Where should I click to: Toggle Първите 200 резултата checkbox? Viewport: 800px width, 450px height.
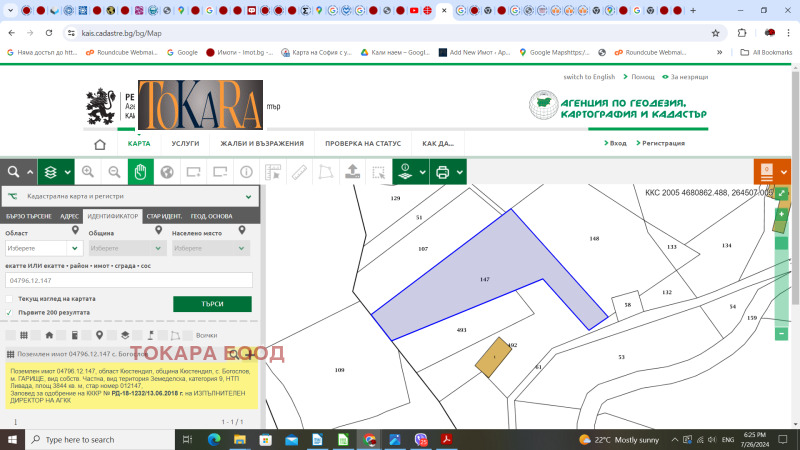pyautogui.click(x=9, y=312)
